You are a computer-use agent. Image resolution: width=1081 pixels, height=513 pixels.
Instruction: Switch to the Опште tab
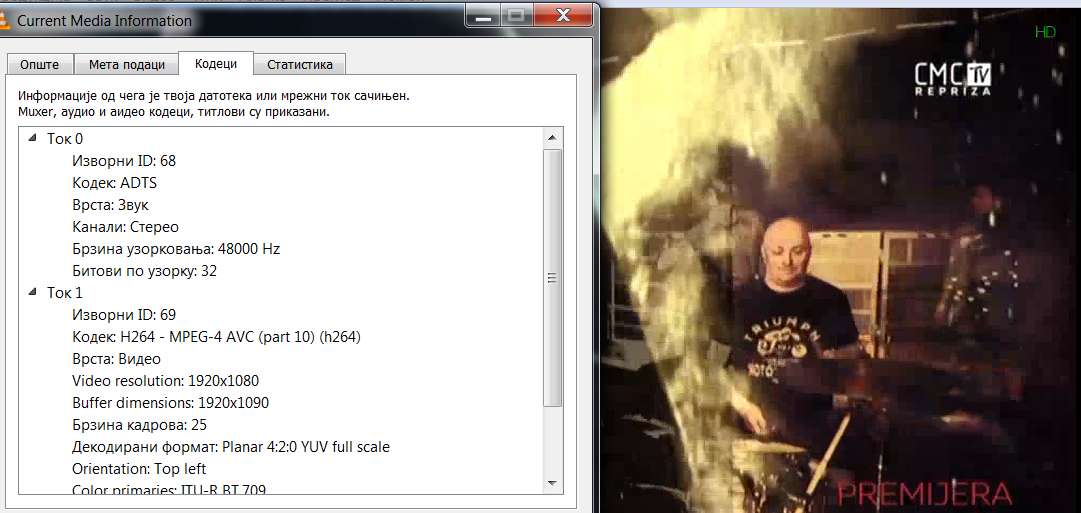[40, 65]
